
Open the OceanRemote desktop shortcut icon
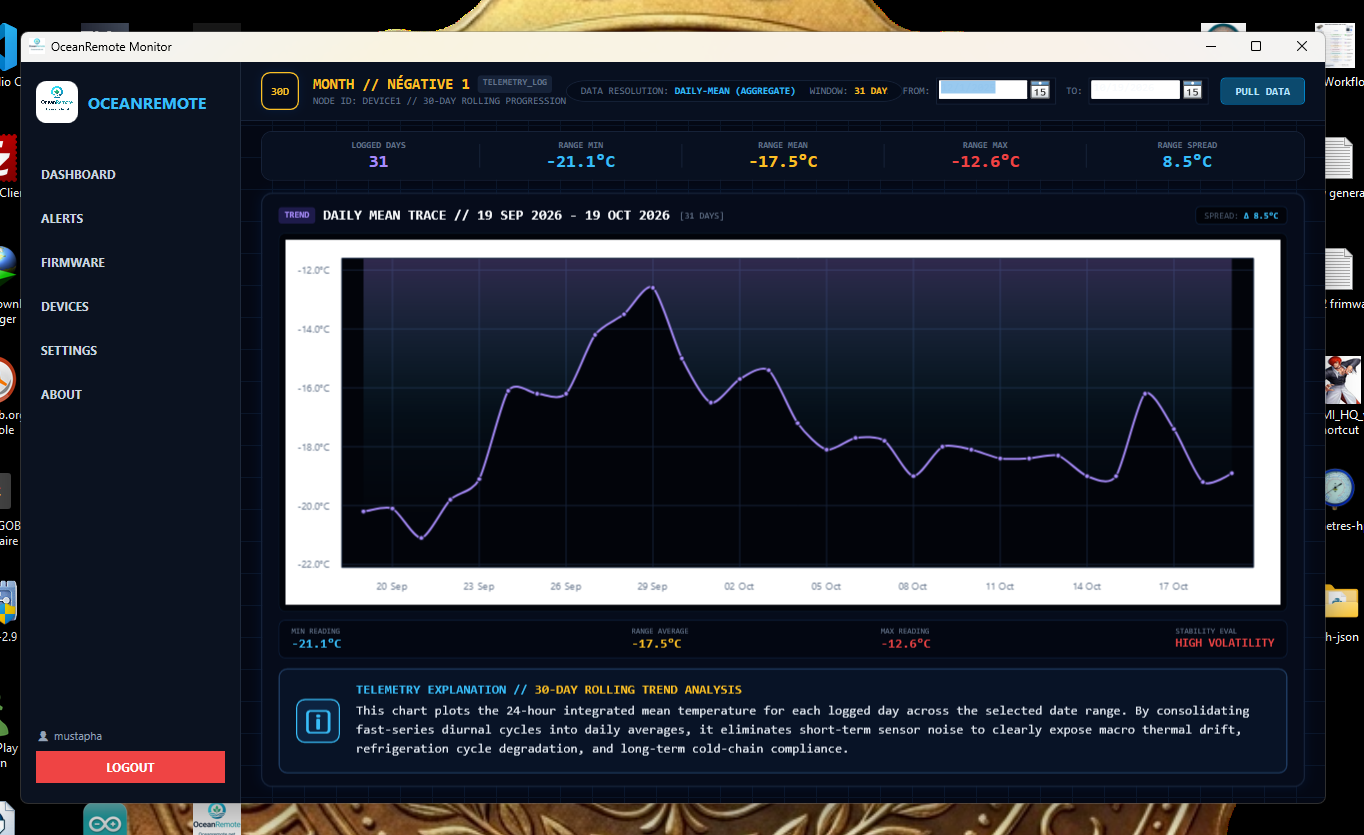coord(215,818)
